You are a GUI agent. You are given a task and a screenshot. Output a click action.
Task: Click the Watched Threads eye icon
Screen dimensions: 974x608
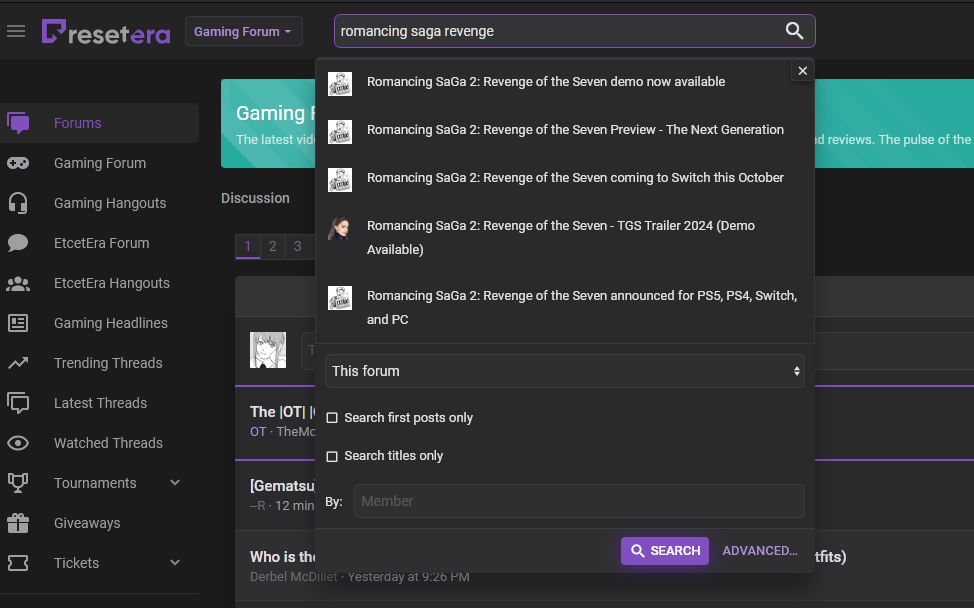pyautogui.click(x=18, y=443)
